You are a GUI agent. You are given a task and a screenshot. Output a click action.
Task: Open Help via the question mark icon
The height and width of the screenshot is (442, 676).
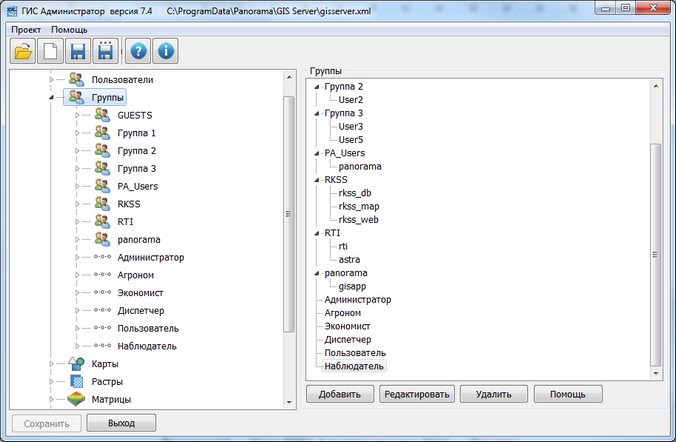[139, 51]
